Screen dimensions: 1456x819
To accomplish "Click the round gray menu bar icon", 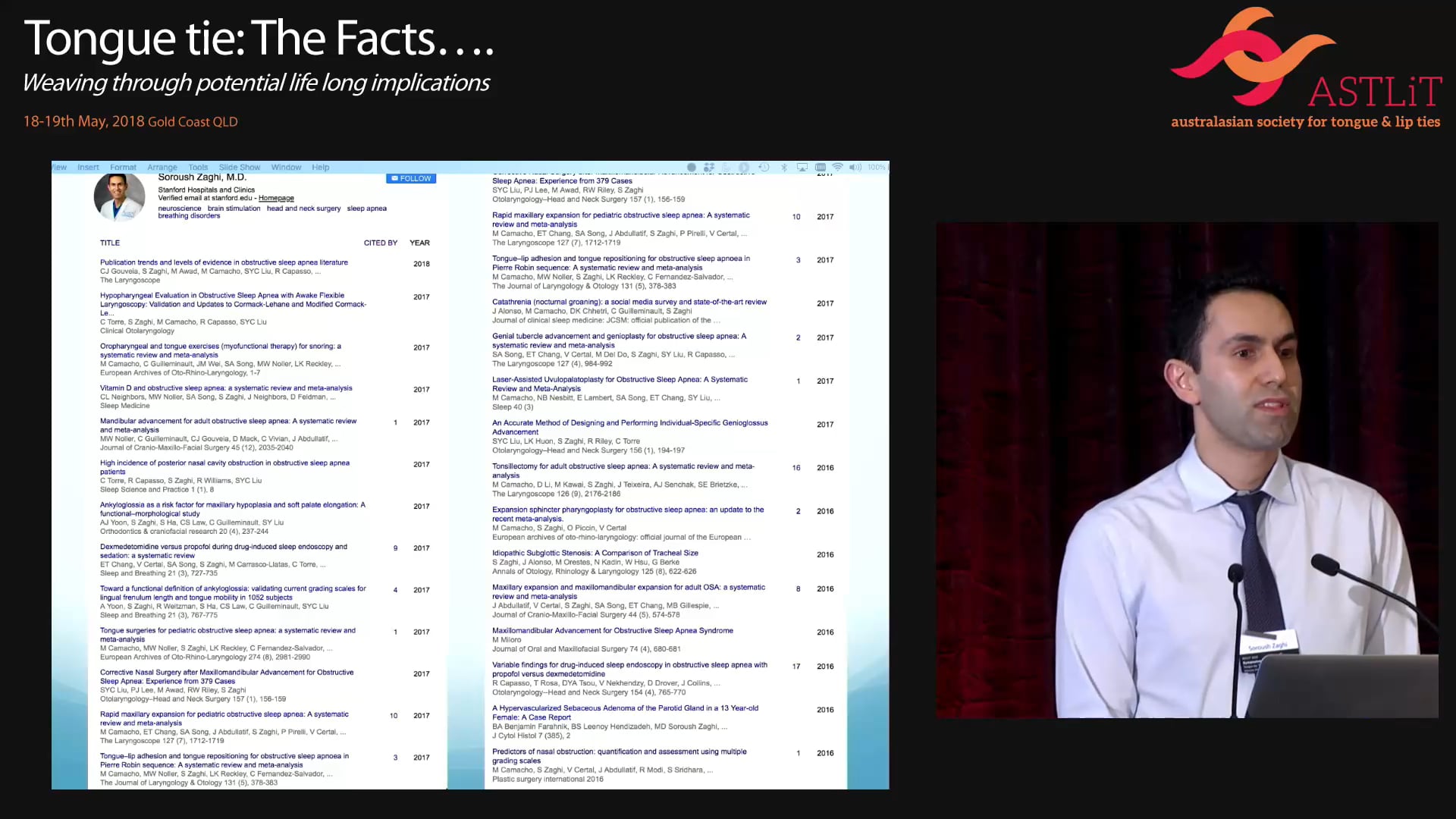I will (x=692, y=167).
